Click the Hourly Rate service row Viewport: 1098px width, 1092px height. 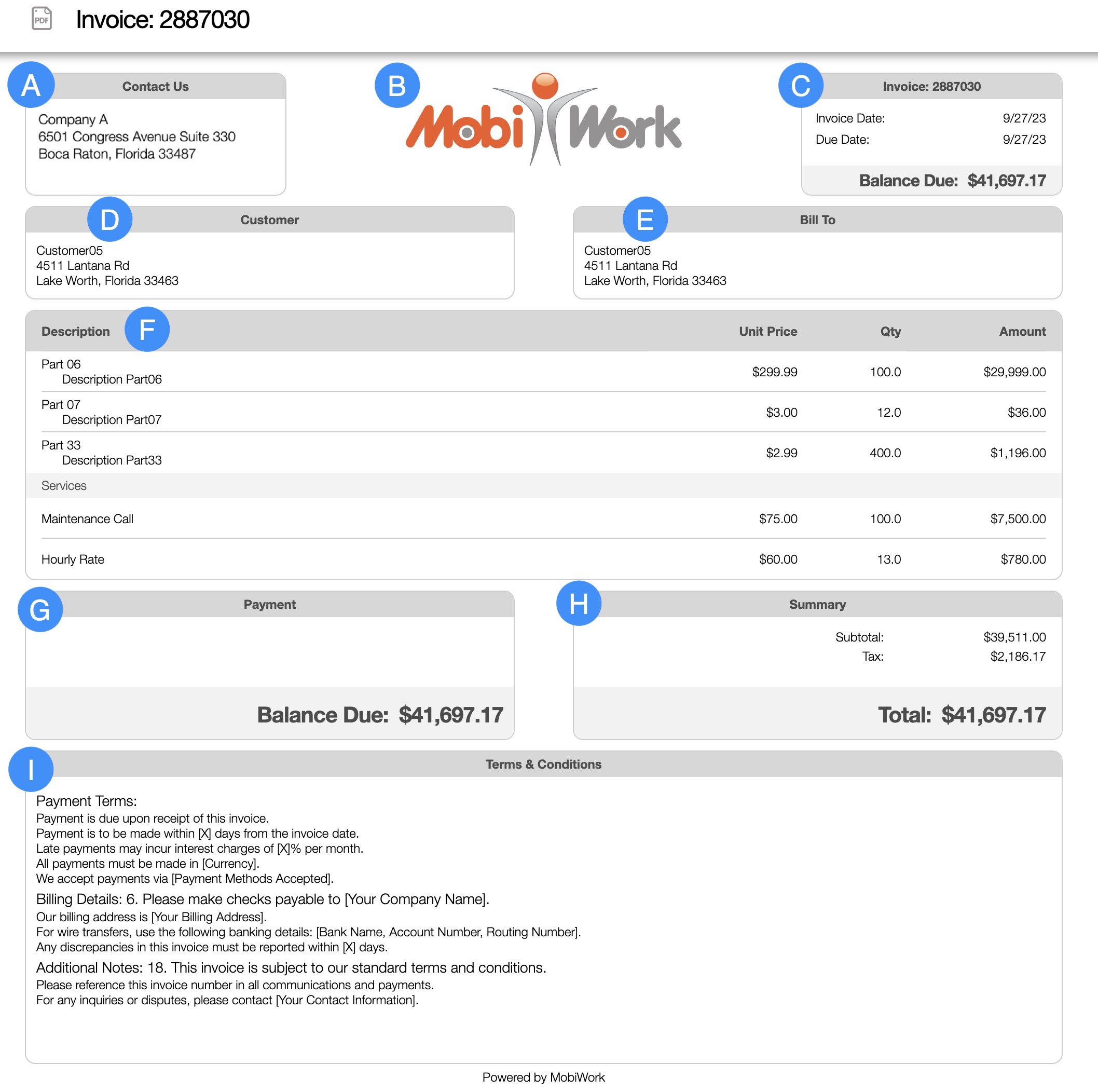point(73,559)
